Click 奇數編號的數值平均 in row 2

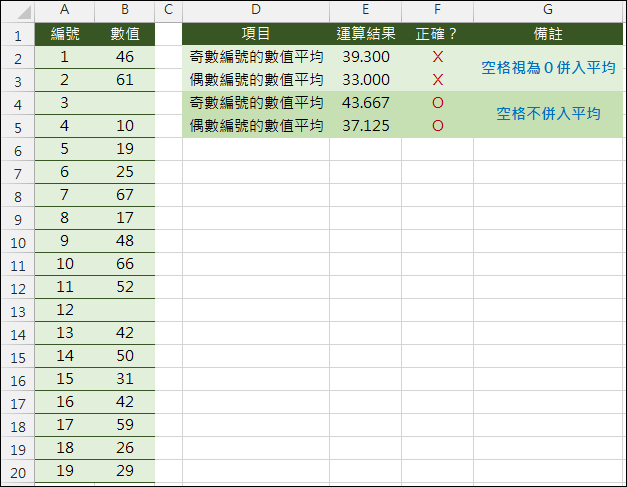tap(256, 57)
